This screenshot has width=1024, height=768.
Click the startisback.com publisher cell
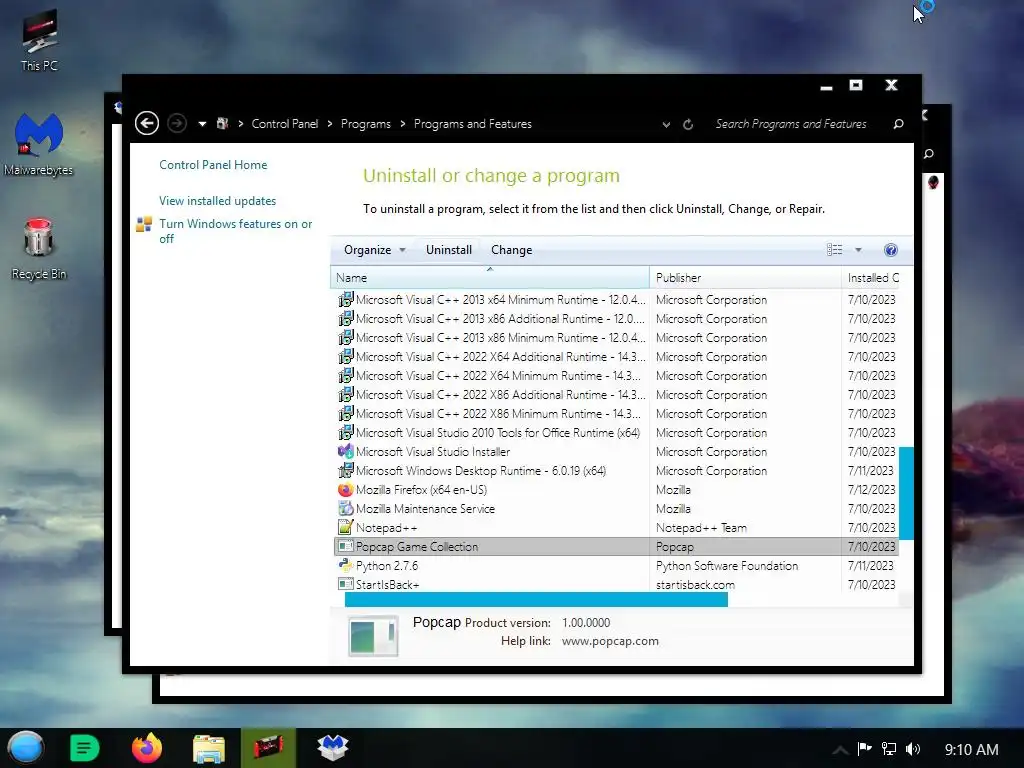click(695, 585)
